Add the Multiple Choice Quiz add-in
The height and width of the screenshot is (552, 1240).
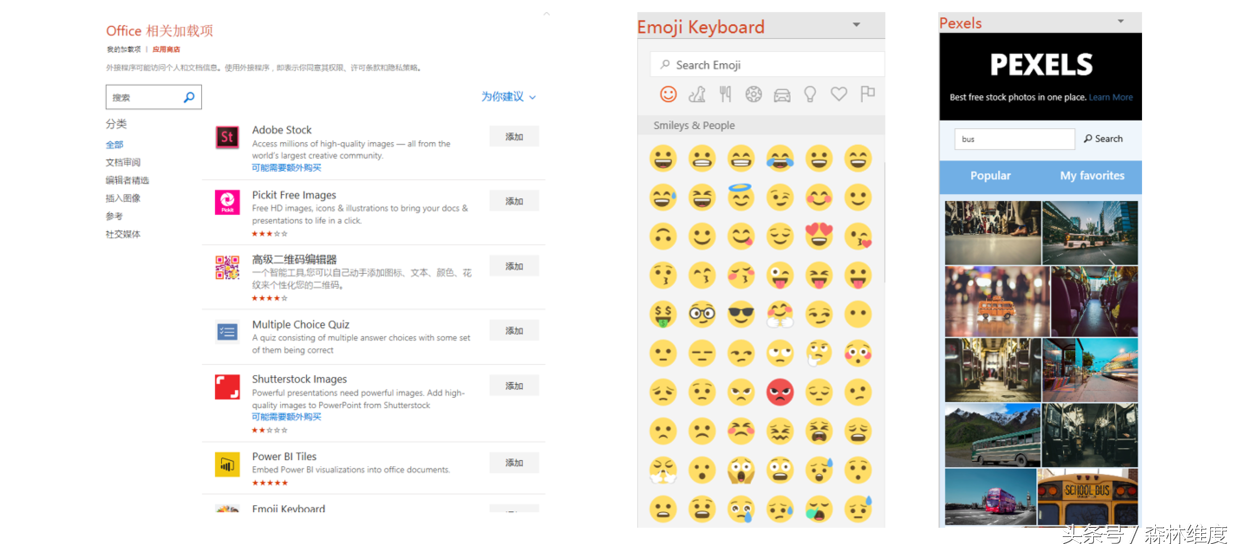[x=514, y=331]
